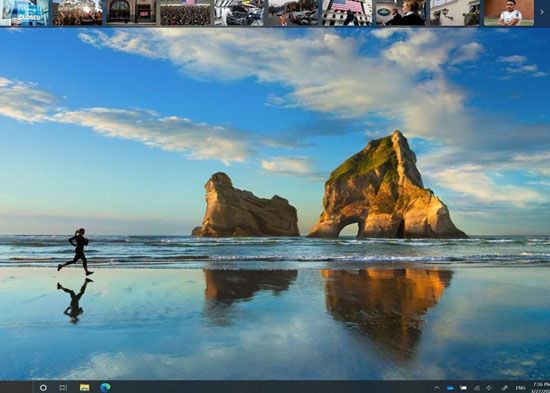
Task: Open the clock and date flyout
Action: (x=541, y=387)
